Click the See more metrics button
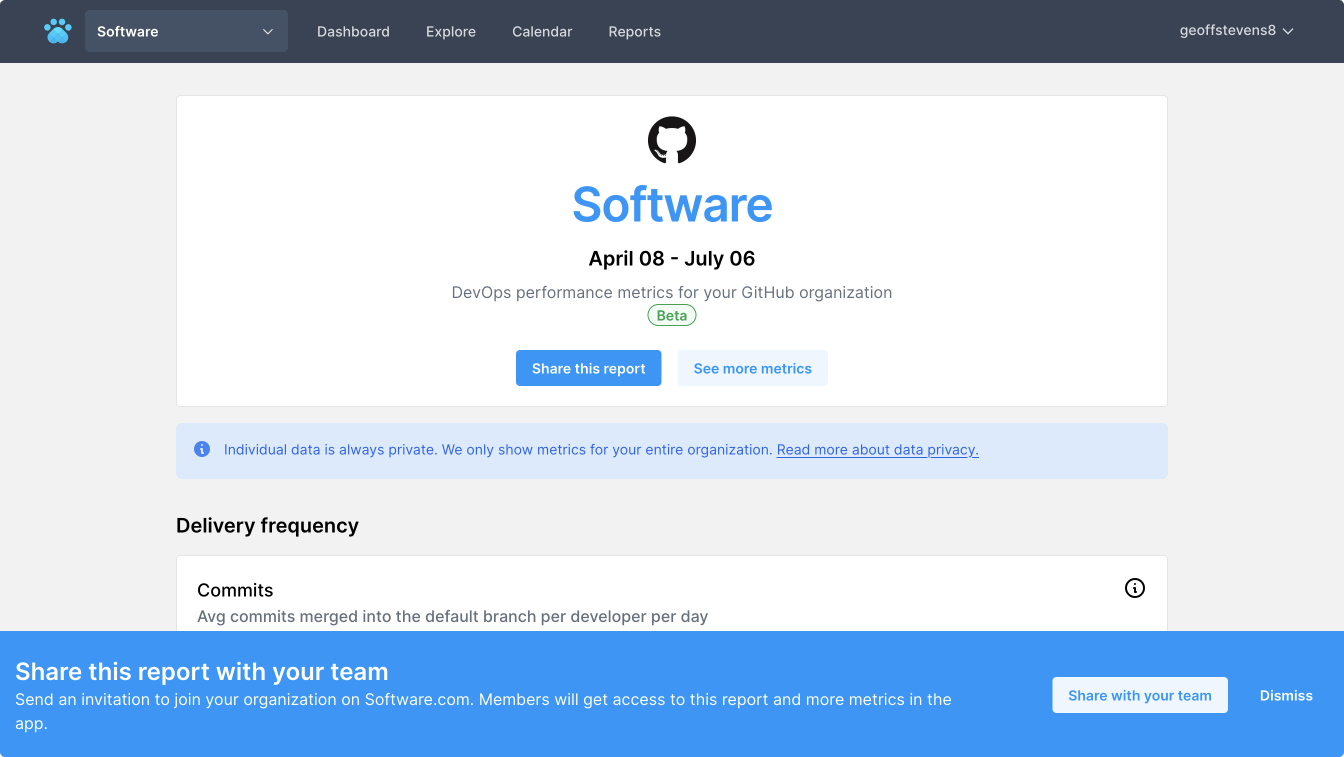1344x757 pixels. click(x=752, y=368)
